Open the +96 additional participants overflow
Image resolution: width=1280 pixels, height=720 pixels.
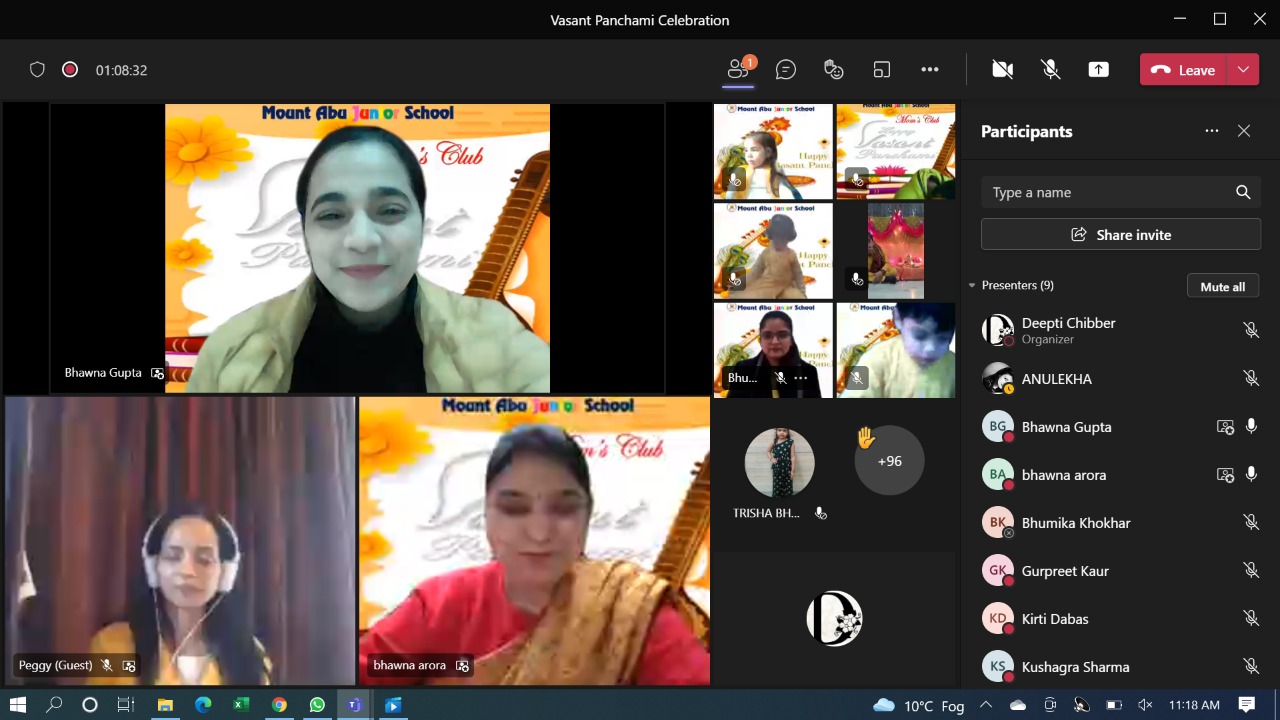pos(889,461)
